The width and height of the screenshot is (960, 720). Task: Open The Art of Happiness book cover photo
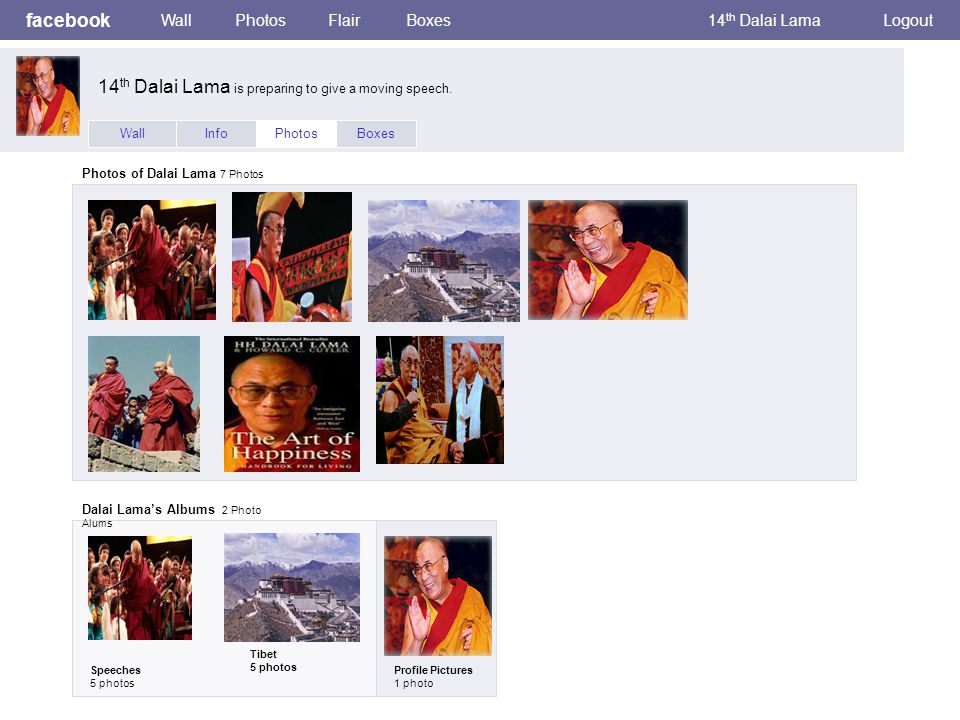292,403
